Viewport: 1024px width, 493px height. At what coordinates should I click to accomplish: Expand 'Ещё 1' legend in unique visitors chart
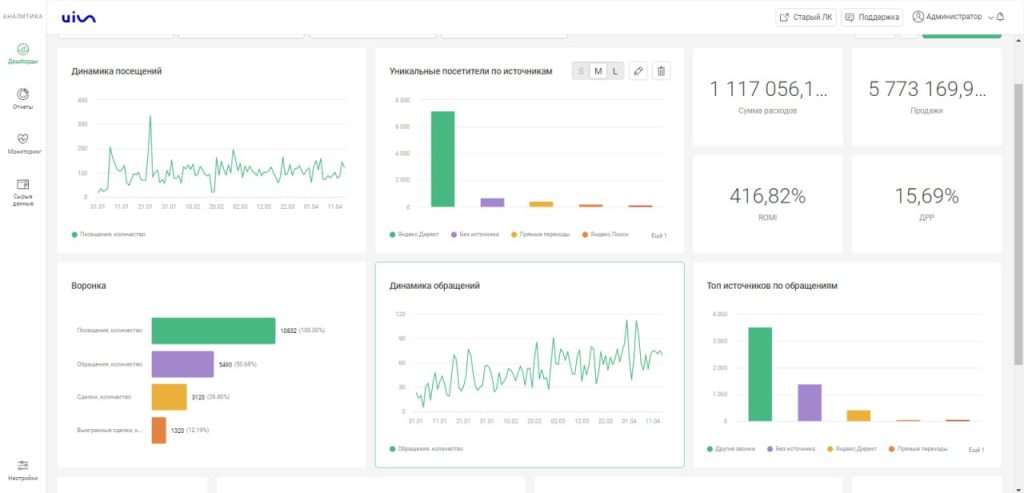click(659, 235)
